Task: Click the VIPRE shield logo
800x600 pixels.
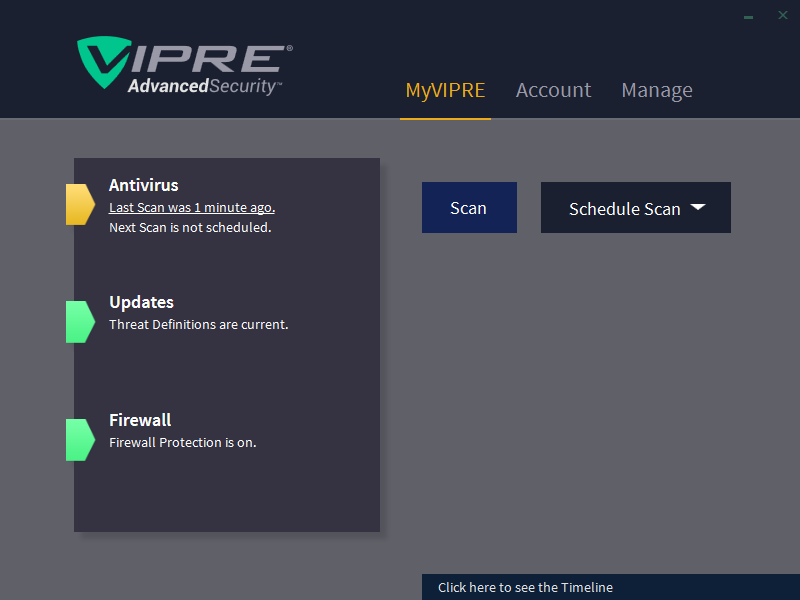Action: click(103, 62)
